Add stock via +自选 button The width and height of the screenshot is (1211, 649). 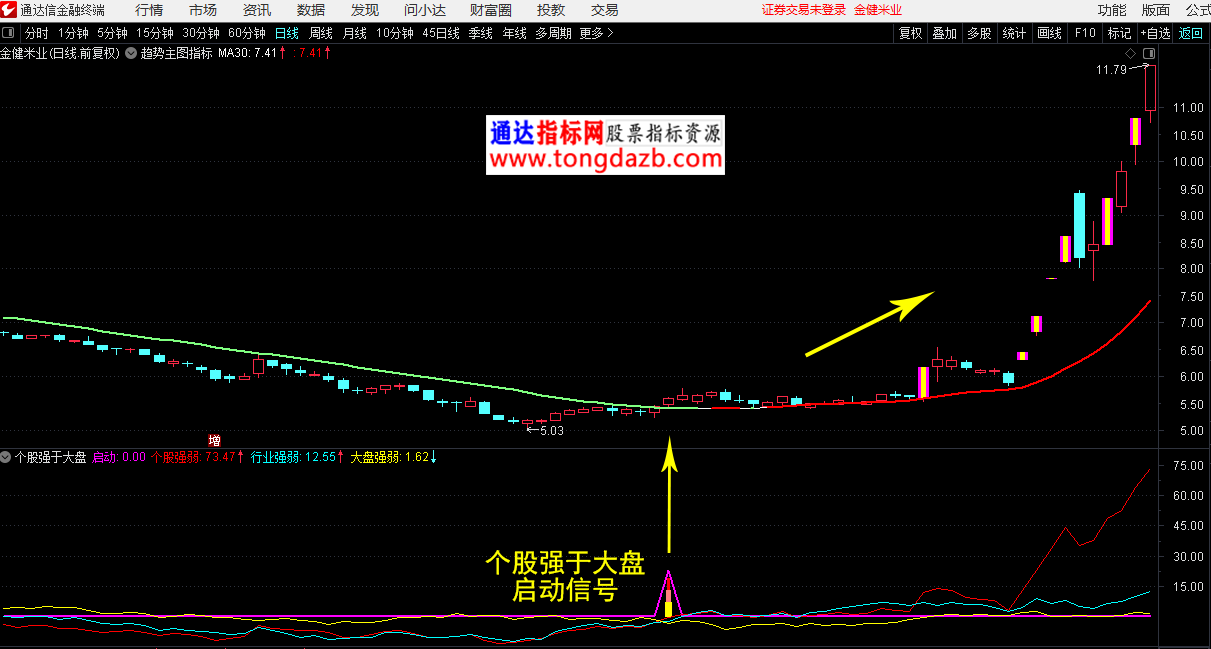pos(1155,33)
